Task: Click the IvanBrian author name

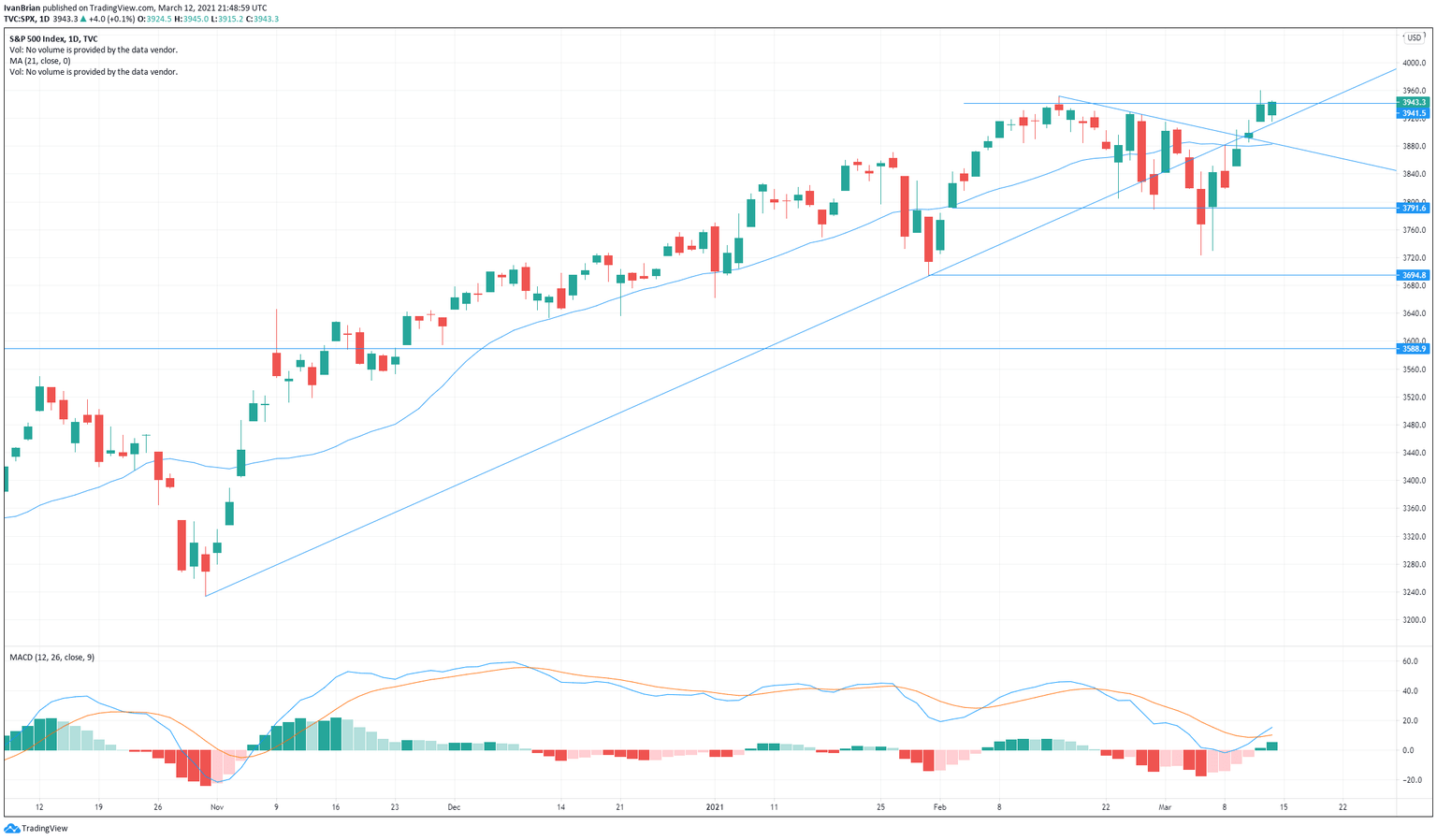Action: pos(22,7)
